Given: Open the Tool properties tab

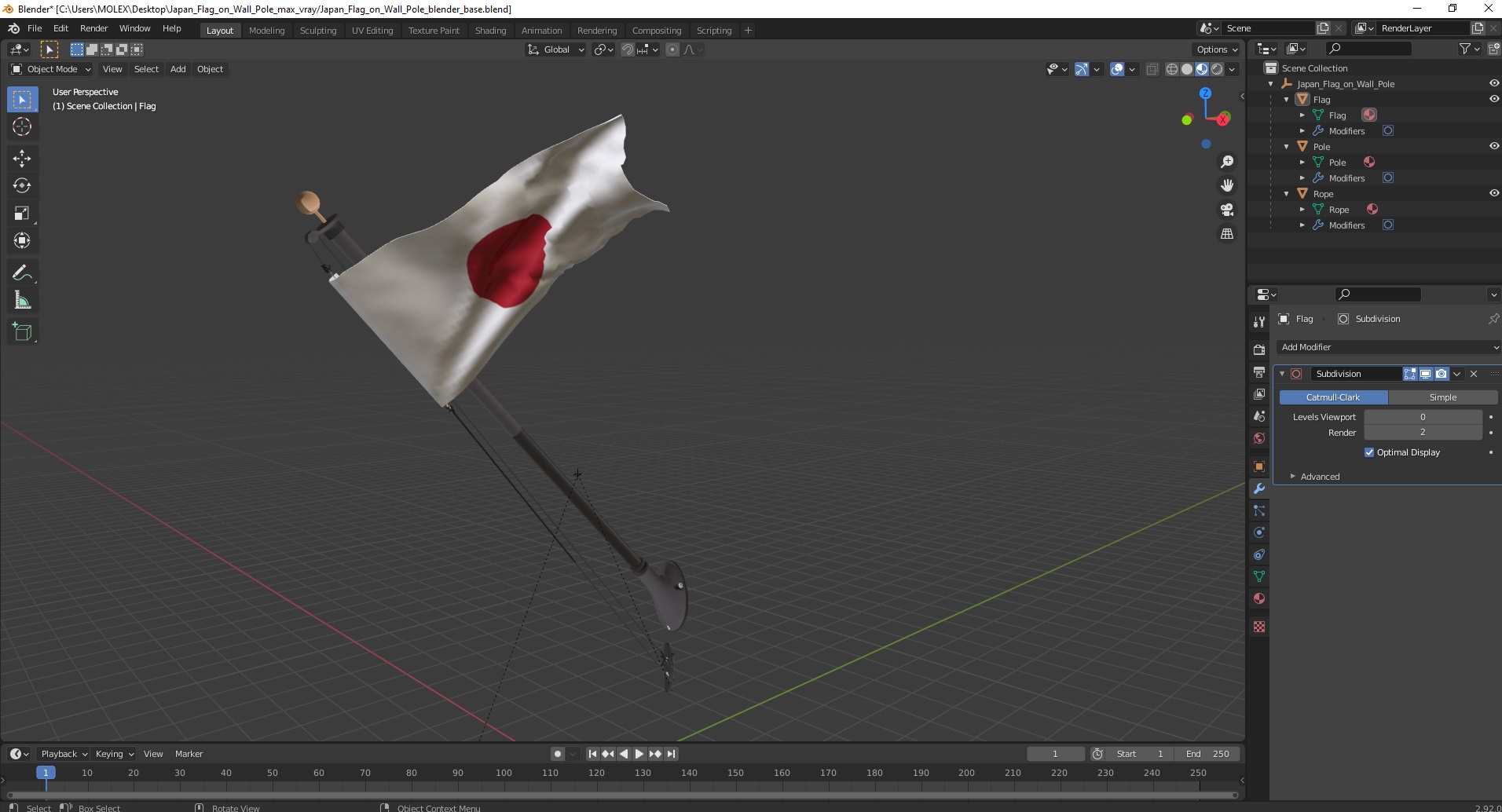Looking at the screenshot, I should tap(1259, 322).
